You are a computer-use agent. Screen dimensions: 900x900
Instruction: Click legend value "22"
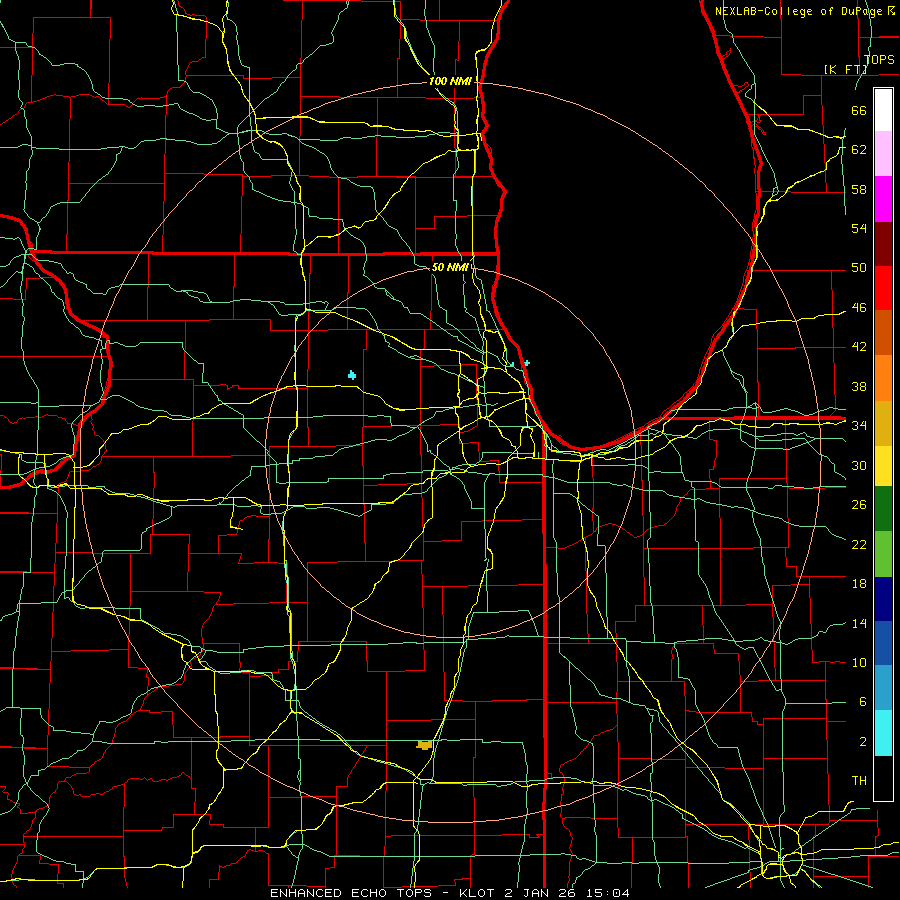[859, 545]
